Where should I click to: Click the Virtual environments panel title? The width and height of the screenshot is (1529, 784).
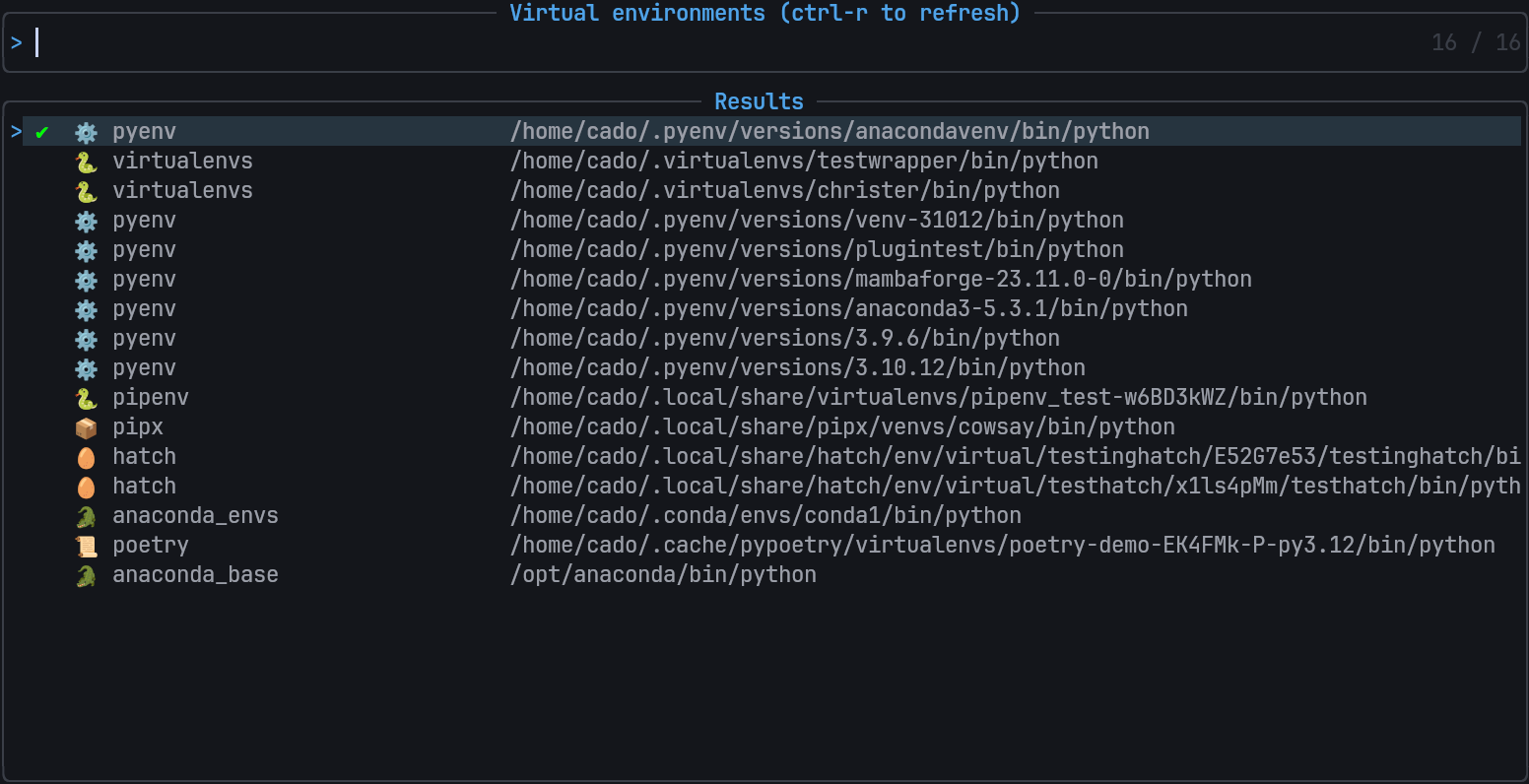click(765, 13)
